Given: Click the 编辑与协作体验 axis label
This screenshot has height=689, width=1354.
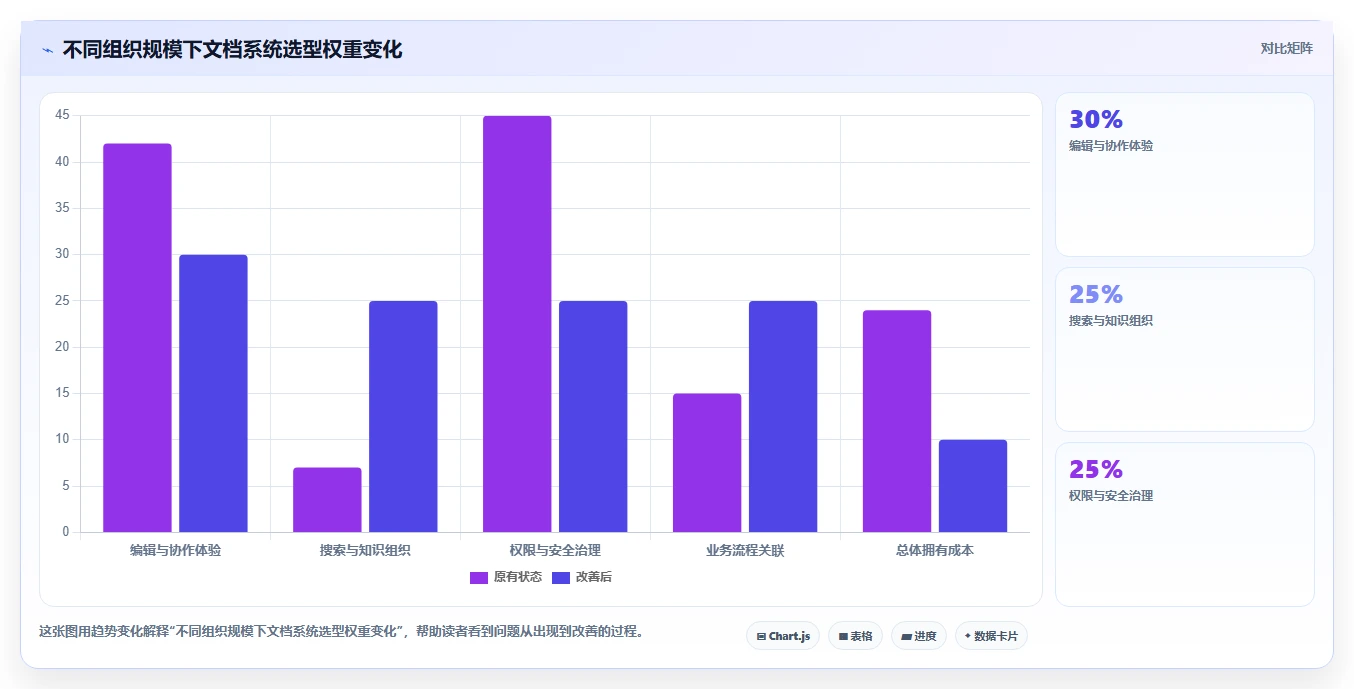Looking at the screenshot, I should tap(175, 550).
